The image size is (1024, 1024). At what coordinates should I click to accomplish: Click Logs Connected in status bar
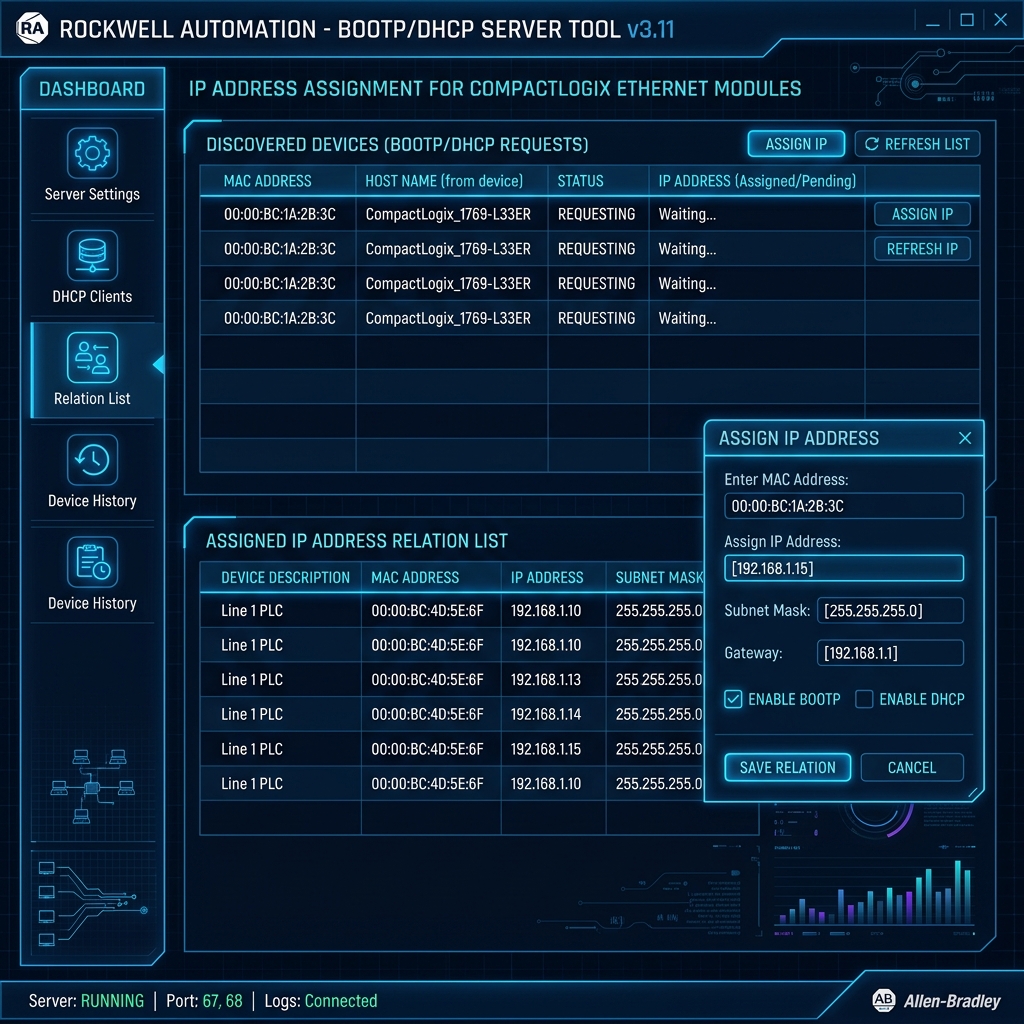point(321,1000)
